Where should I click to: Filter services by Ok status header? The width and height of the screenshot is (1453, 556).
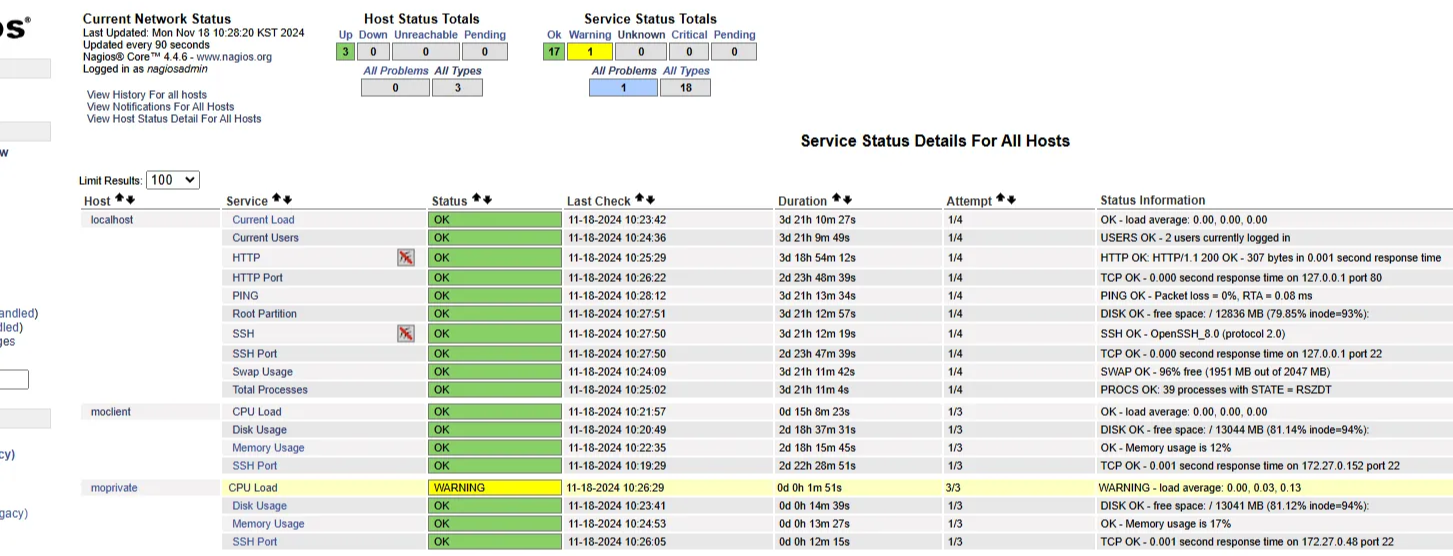(554, 35)
